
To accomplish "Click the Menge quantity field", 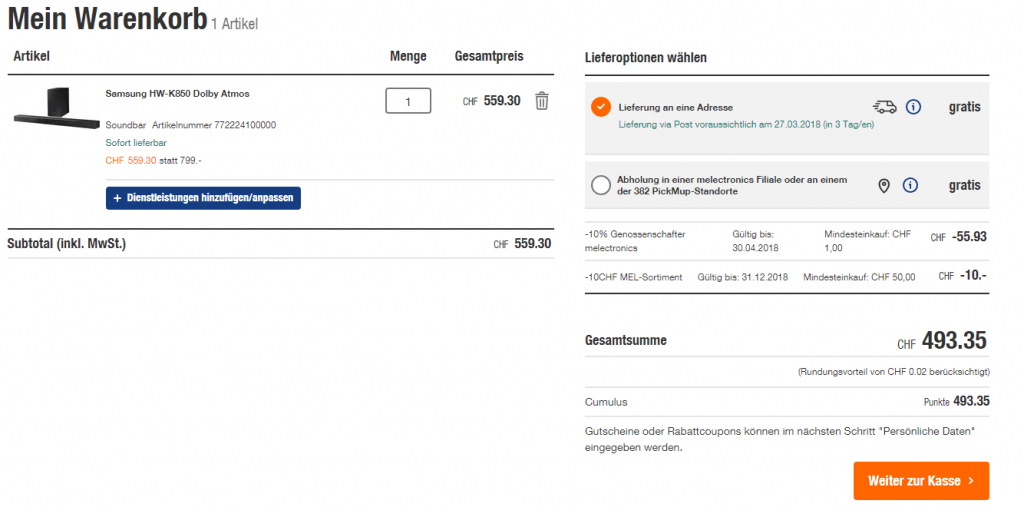I will (x=408, y=101).
